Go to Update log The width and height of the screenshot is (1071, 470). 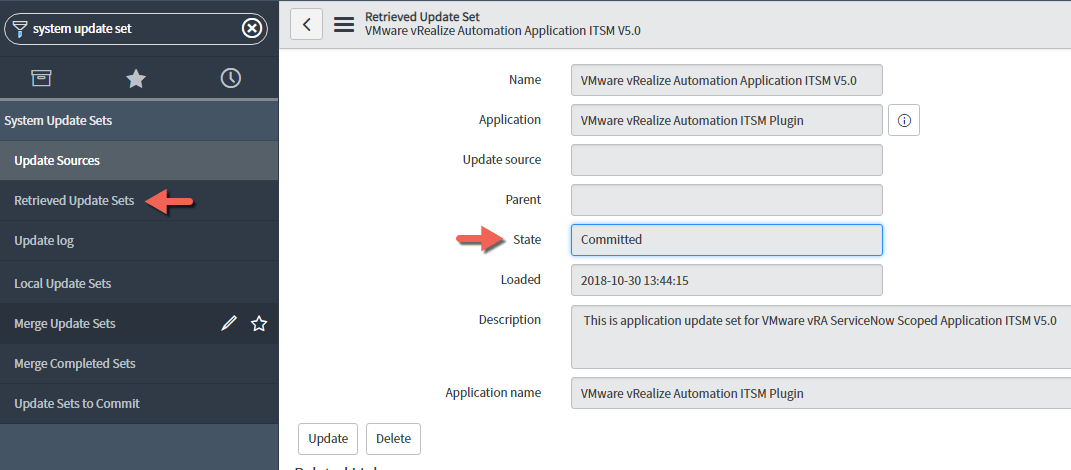tap(44, 241)
